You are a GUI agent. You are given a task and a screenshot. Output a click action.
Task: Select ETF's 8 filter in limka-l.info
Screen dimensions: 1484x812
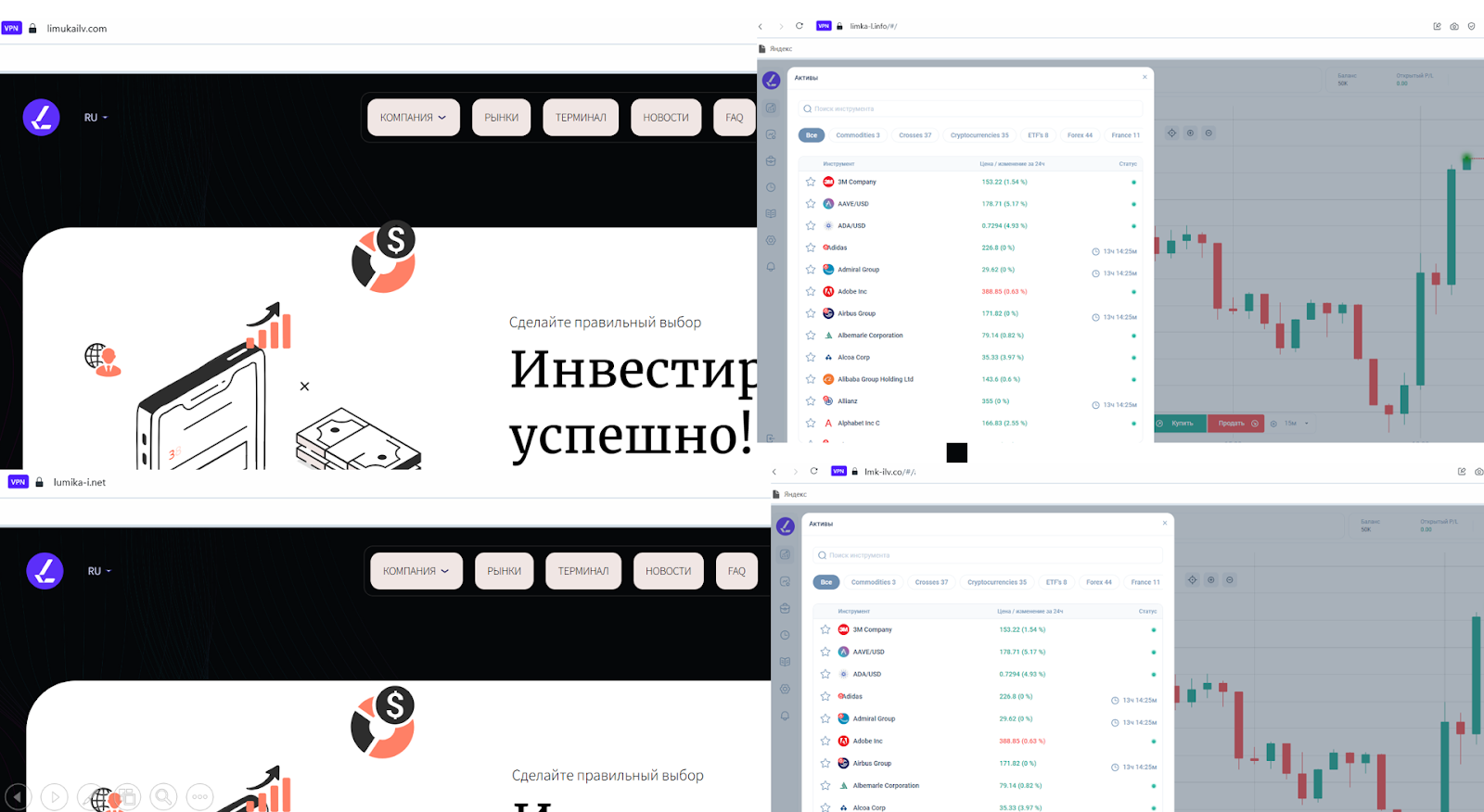[x=1038, y=135]
